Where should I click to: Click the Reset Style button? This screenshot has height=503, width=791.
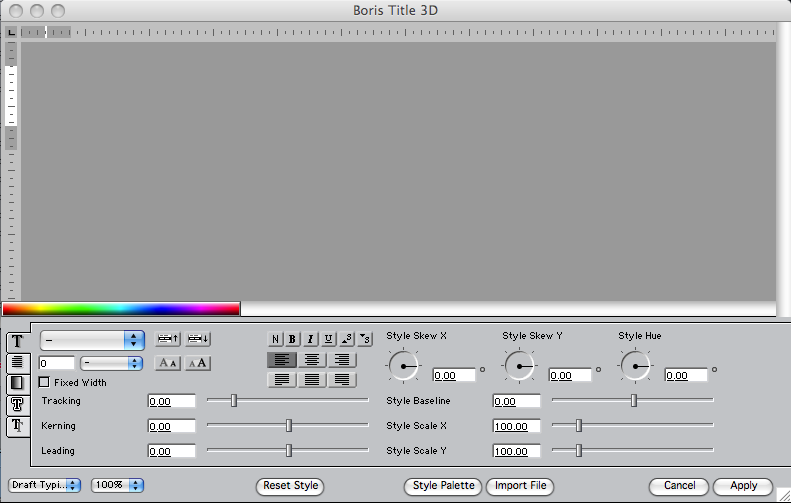click(x=291, y=486)
